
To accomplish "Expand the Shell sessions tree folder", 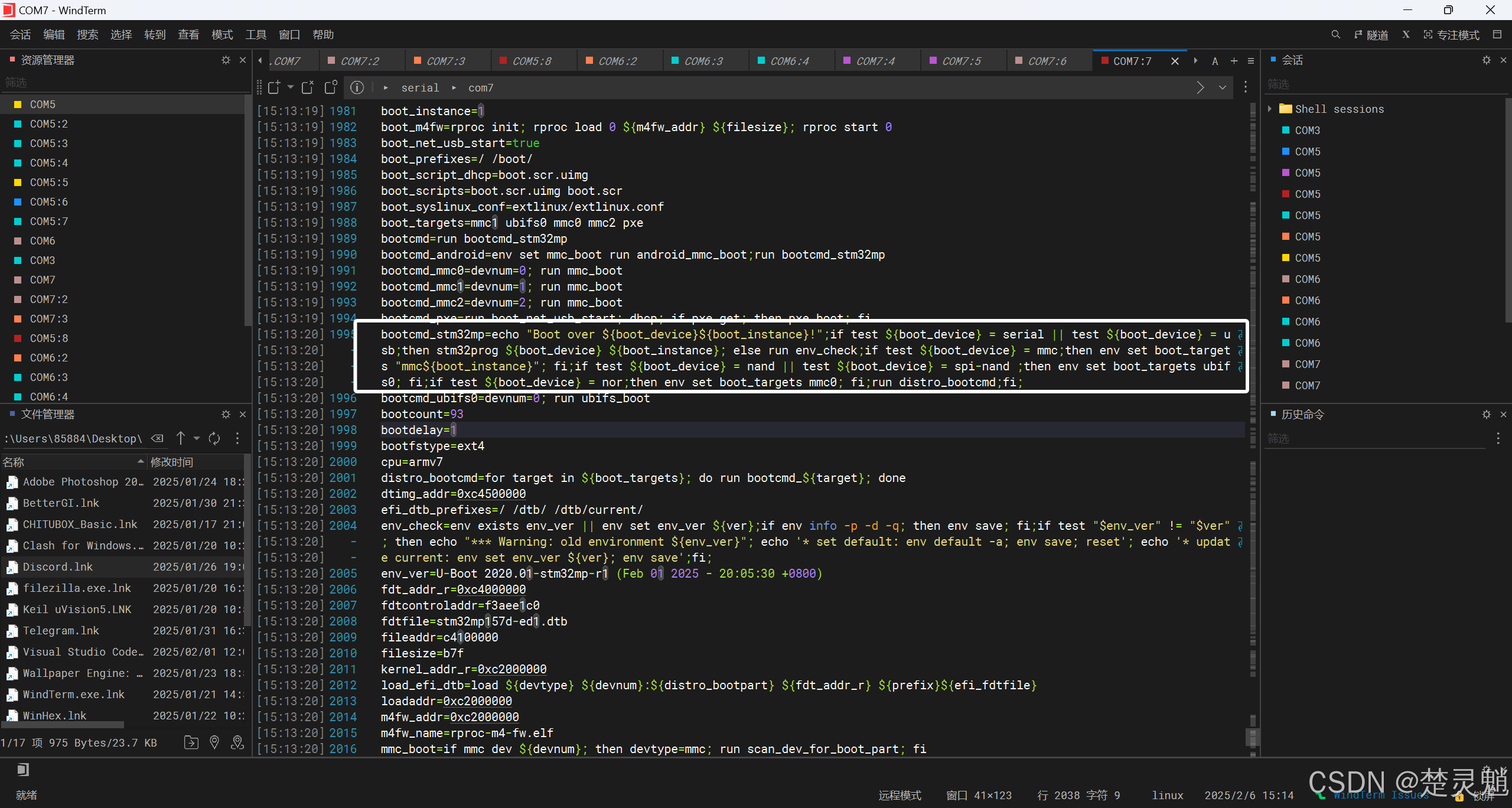I will point(1270,109).
